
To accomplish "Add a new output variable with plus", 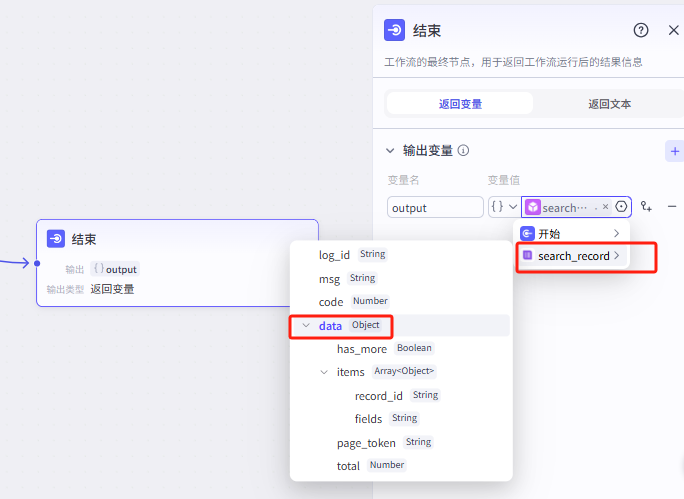I will point(675,151).
